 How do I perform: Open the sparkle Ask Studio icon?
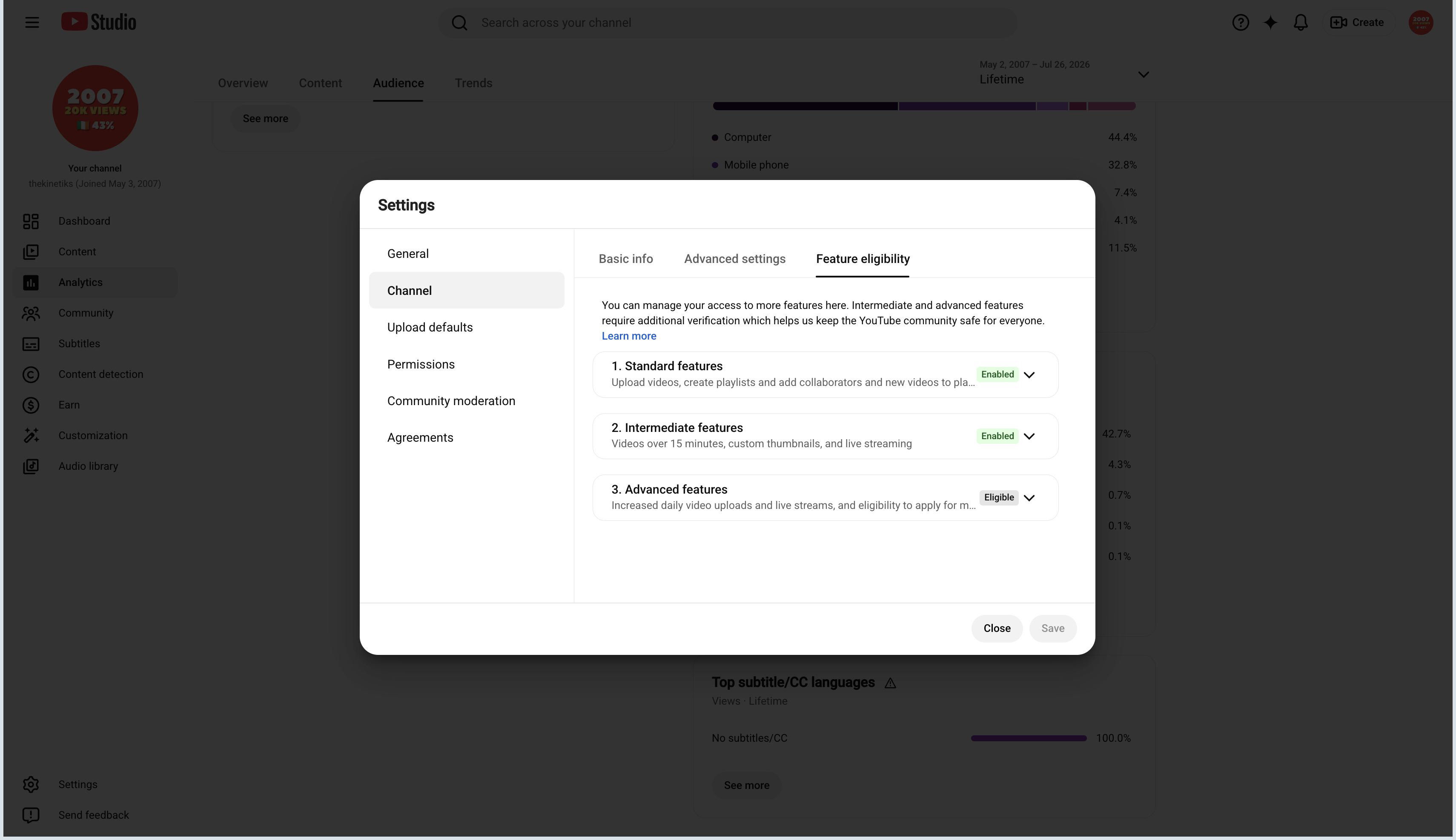pos(1270,23)
